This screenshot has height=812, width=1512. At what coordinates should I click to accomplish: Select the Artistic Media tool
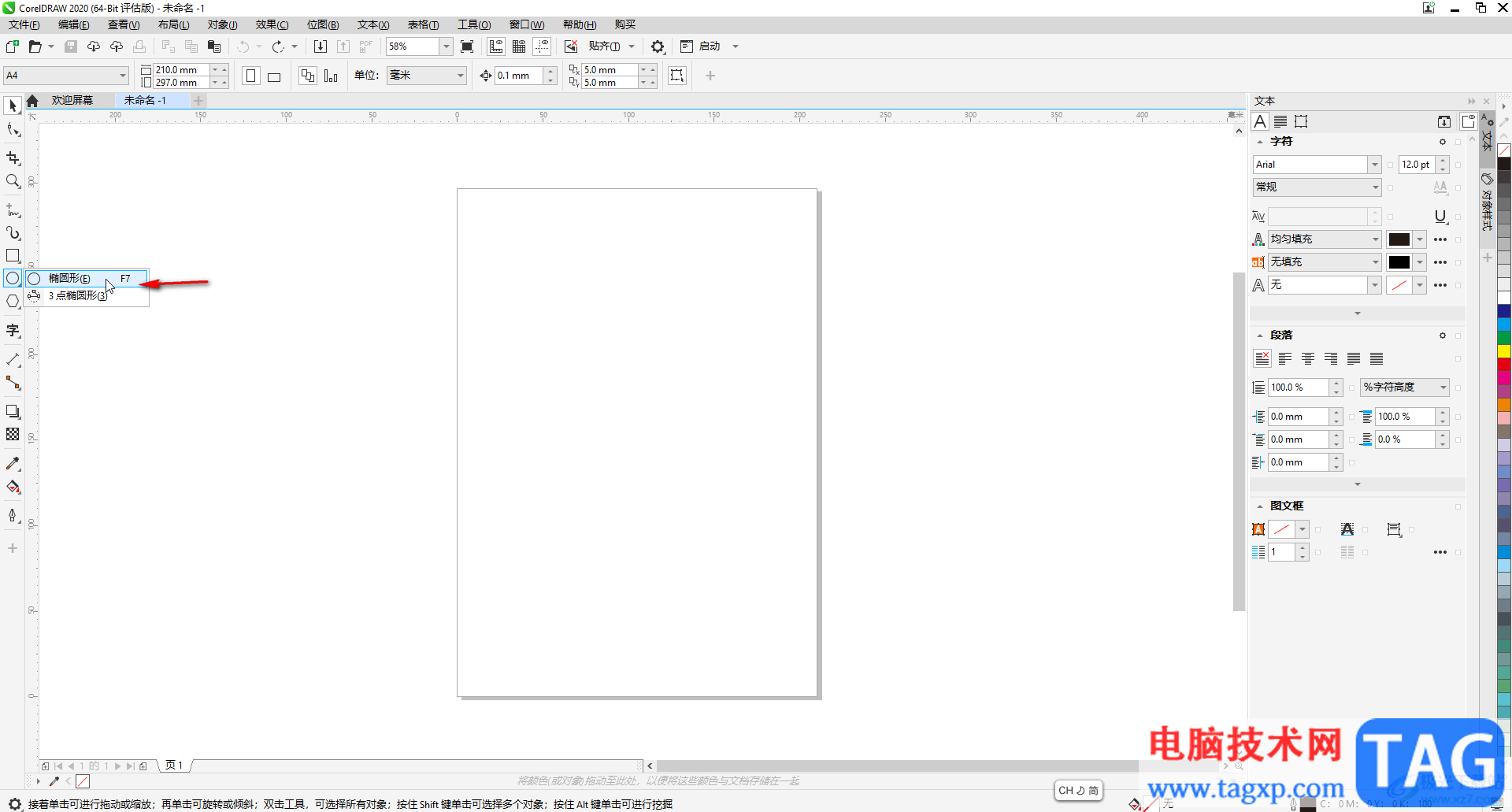pos(13,233)
